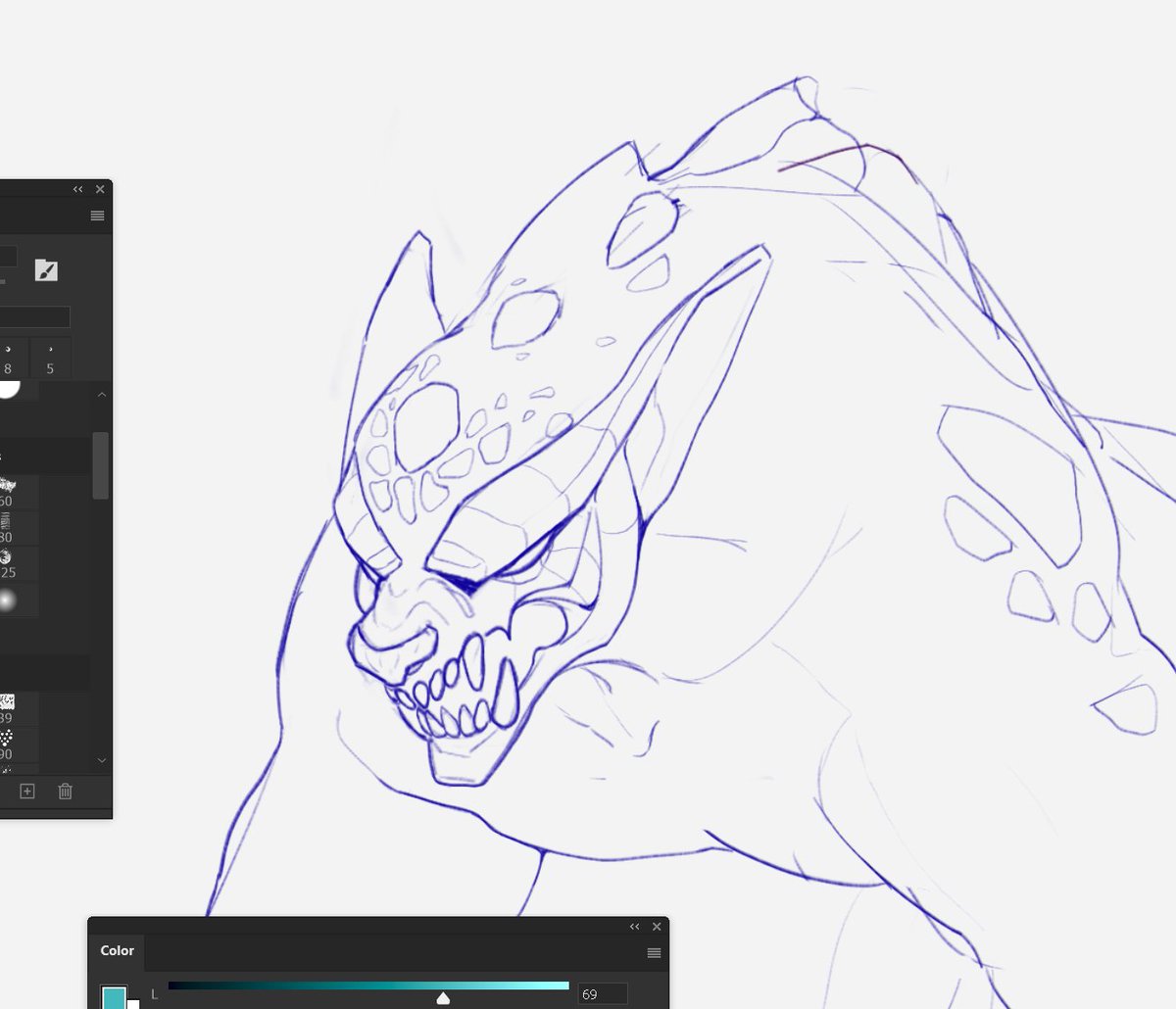Select the brush preset sized 30
The height and width of the screenshot is (1009, 1176).
coord(18,528)
